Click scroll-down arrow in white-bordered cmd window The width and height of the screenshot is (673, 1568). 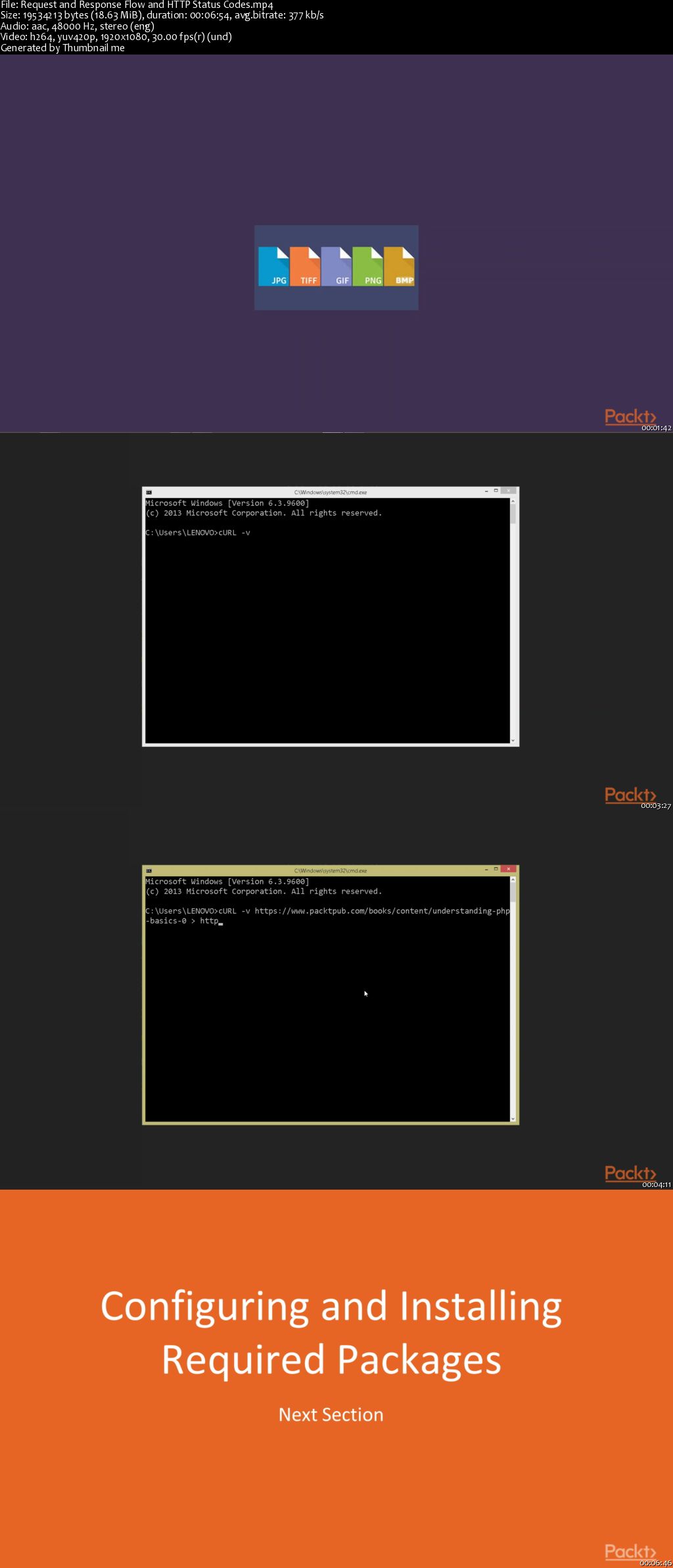[513, 740]
